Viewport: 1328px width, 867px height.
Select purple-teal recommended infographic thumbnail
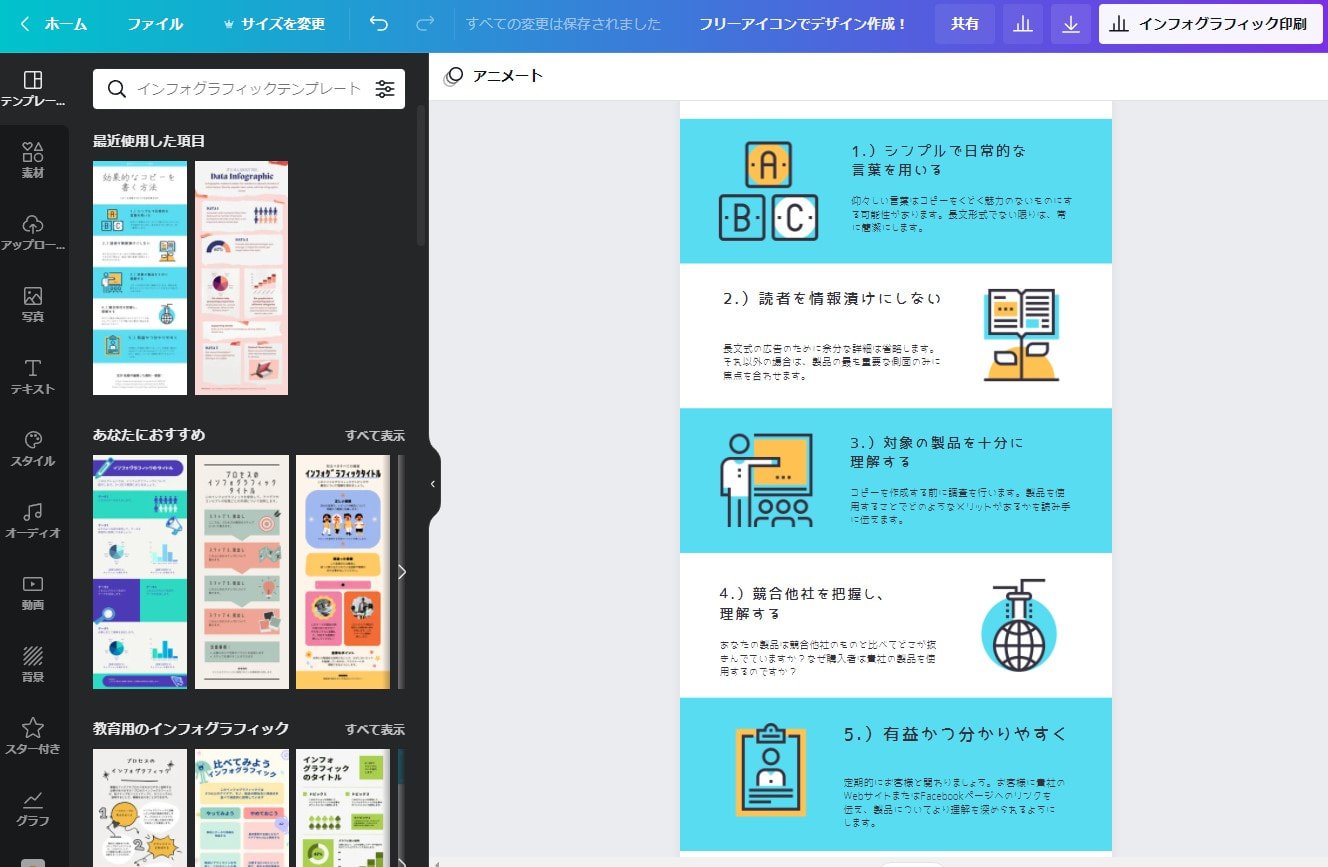(140, 572)
